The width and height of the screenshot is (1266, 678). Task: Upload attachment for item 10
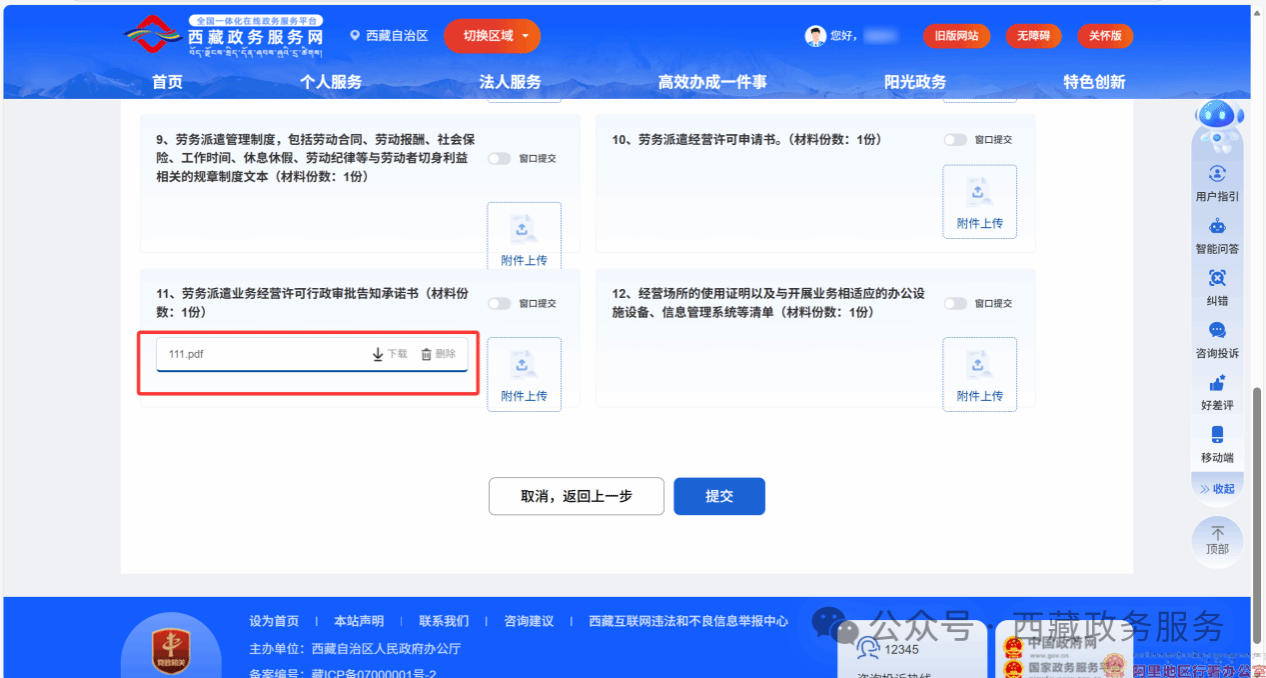tap(979, 202)
